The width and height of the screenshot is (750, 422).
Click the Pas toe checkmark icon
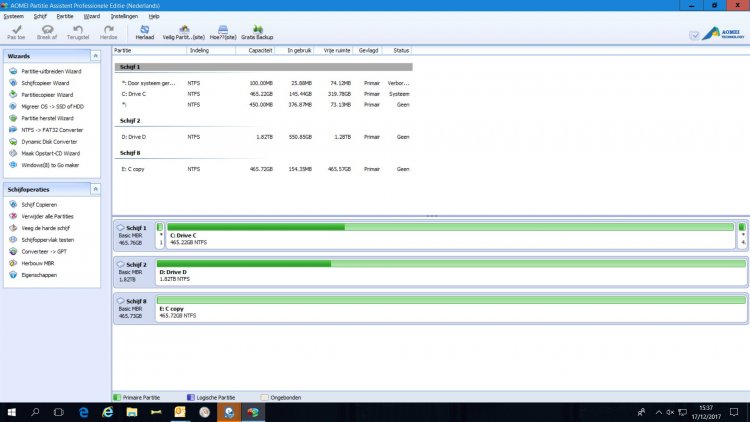[15, 30]
